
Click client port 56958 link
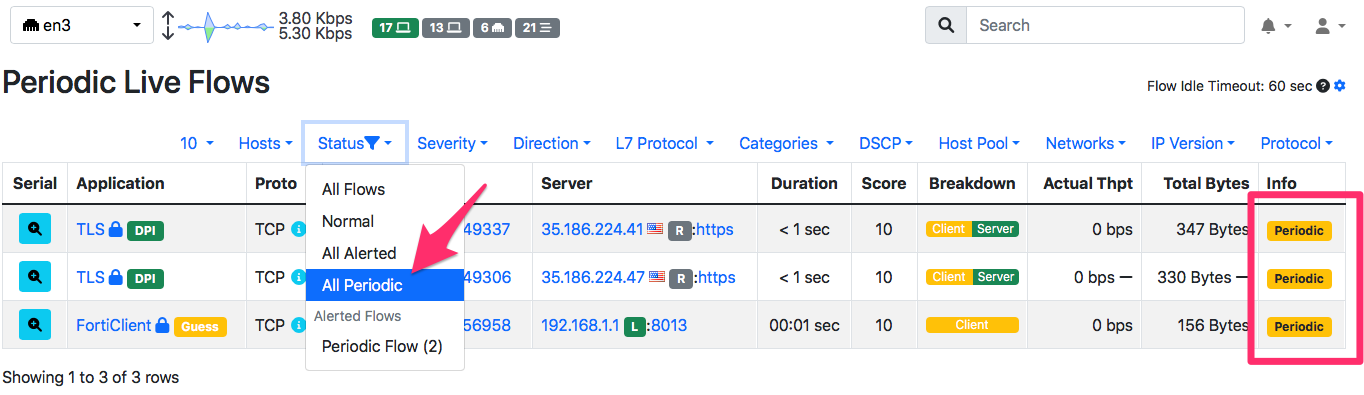tap(487, 325)
